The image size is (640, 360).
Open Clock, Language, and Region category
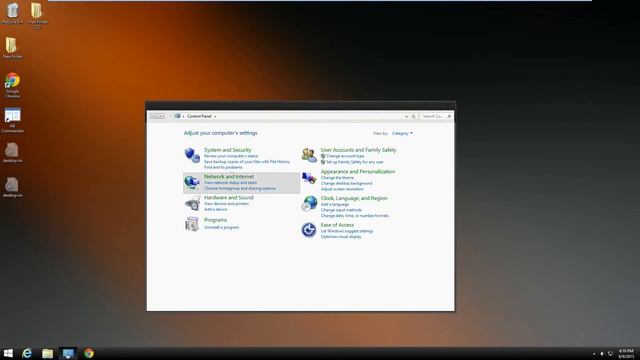pos(354,198)
